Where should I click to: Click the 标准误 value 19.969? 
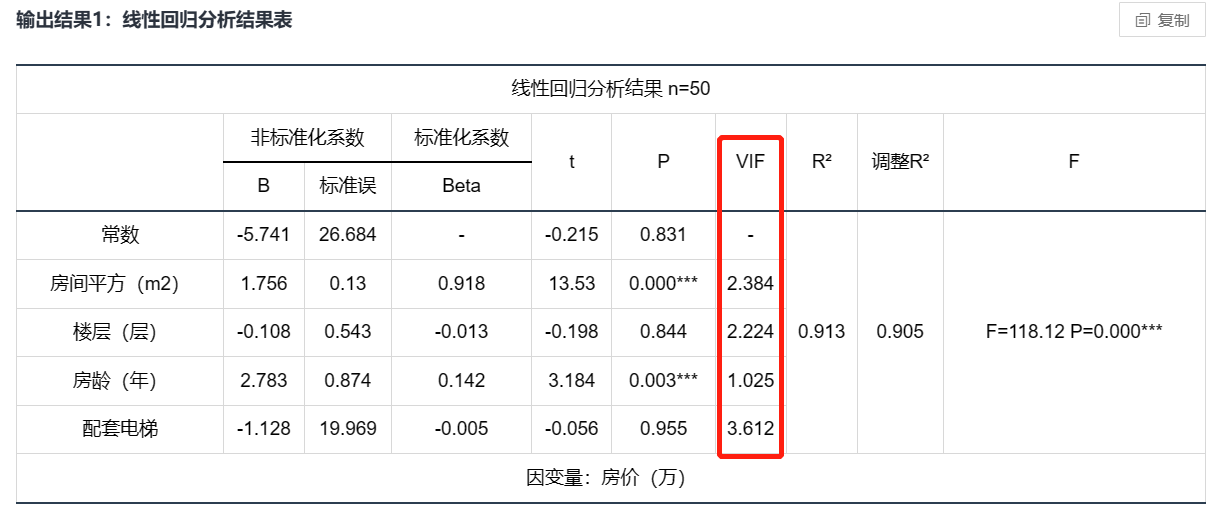click(x=348, y=428)
